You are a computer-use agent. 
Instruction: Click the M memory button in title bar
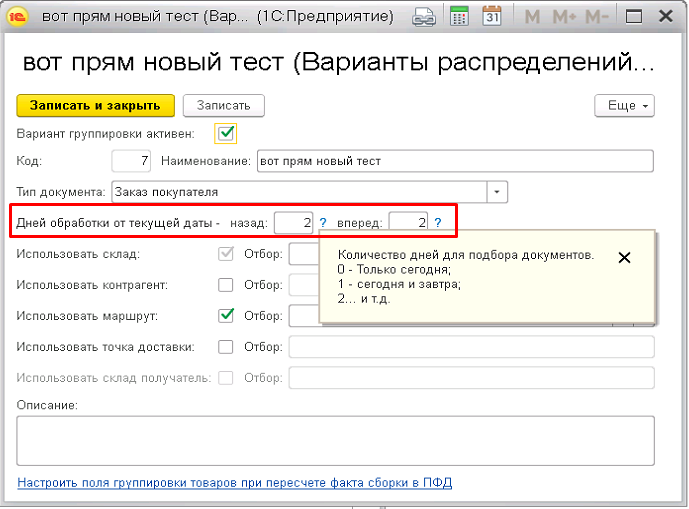[x=532, y=17]
